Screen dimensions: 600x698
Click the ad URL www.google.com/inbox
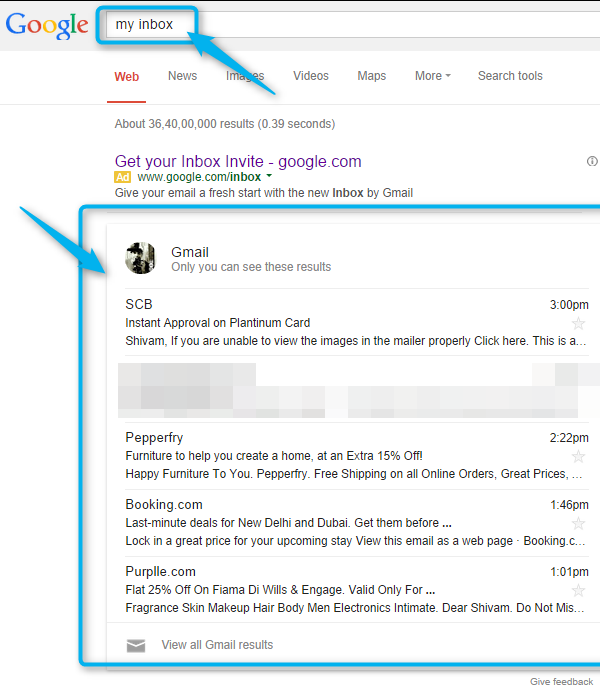[199, 177]
